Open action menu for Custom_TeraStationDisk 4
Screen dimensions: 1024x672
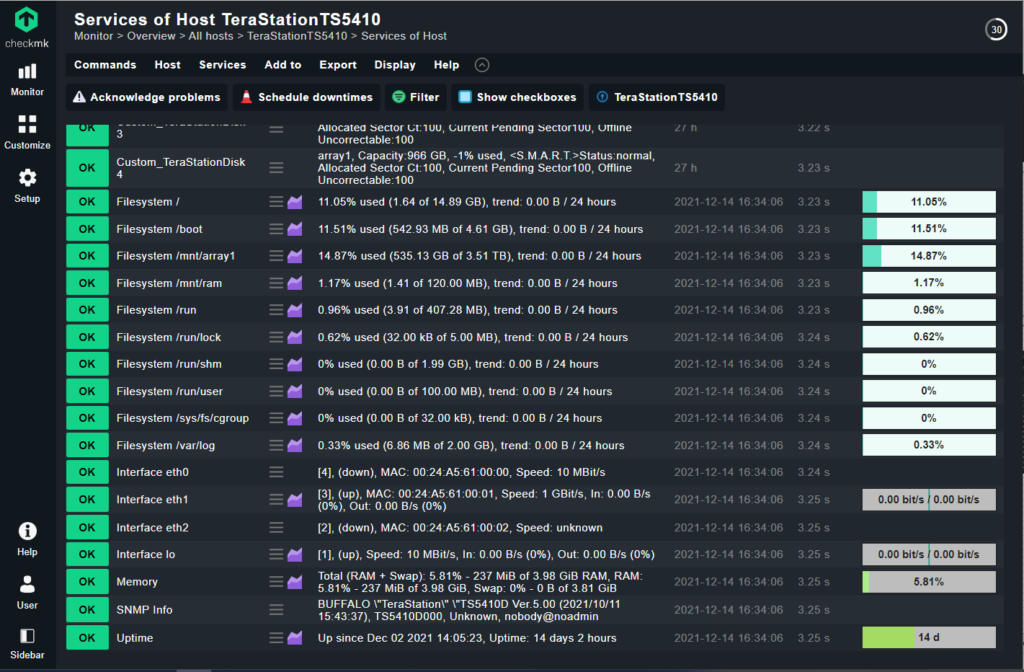276,168
